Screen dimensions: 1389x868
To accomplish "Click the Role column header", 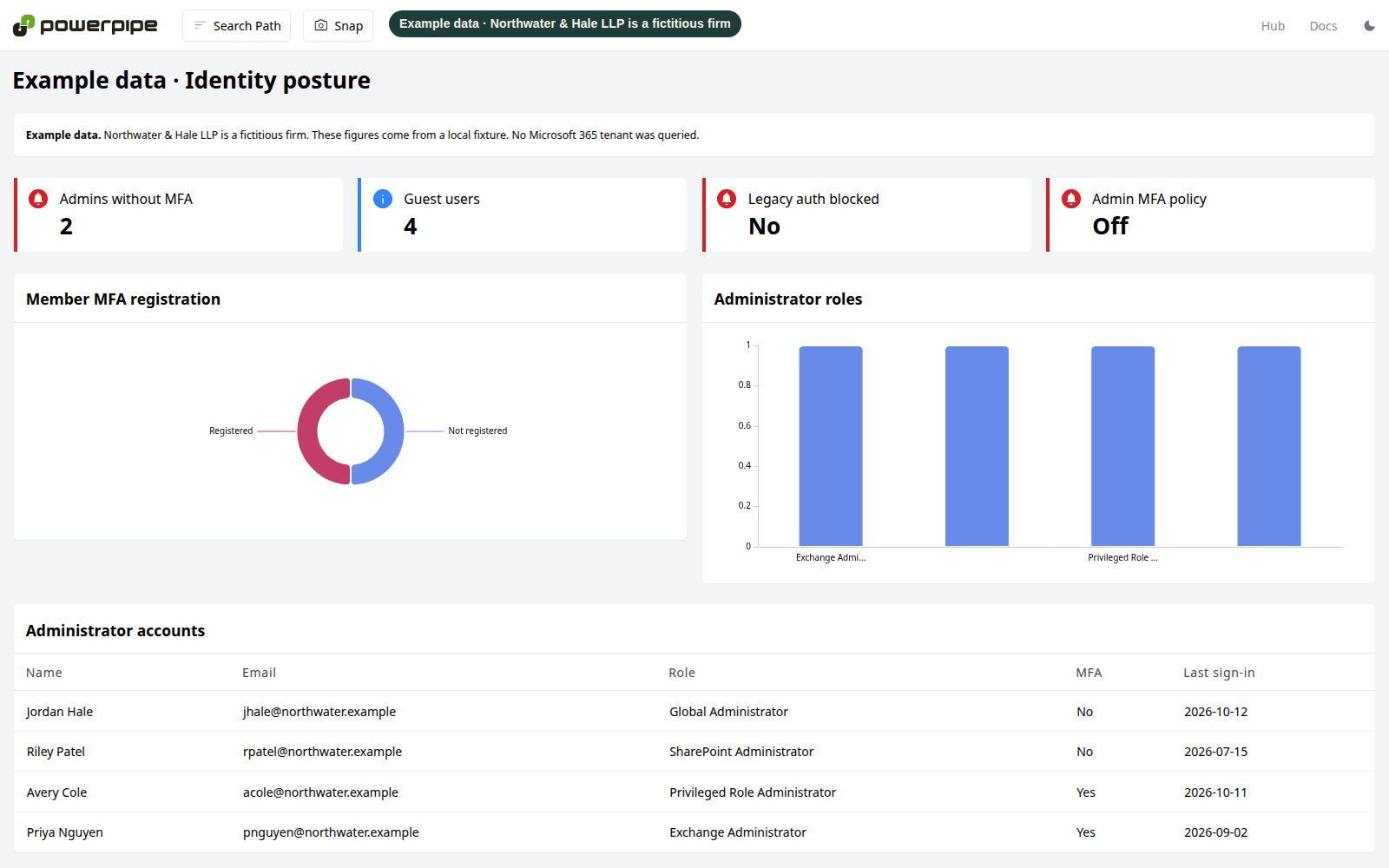I will tap(682, 673).
